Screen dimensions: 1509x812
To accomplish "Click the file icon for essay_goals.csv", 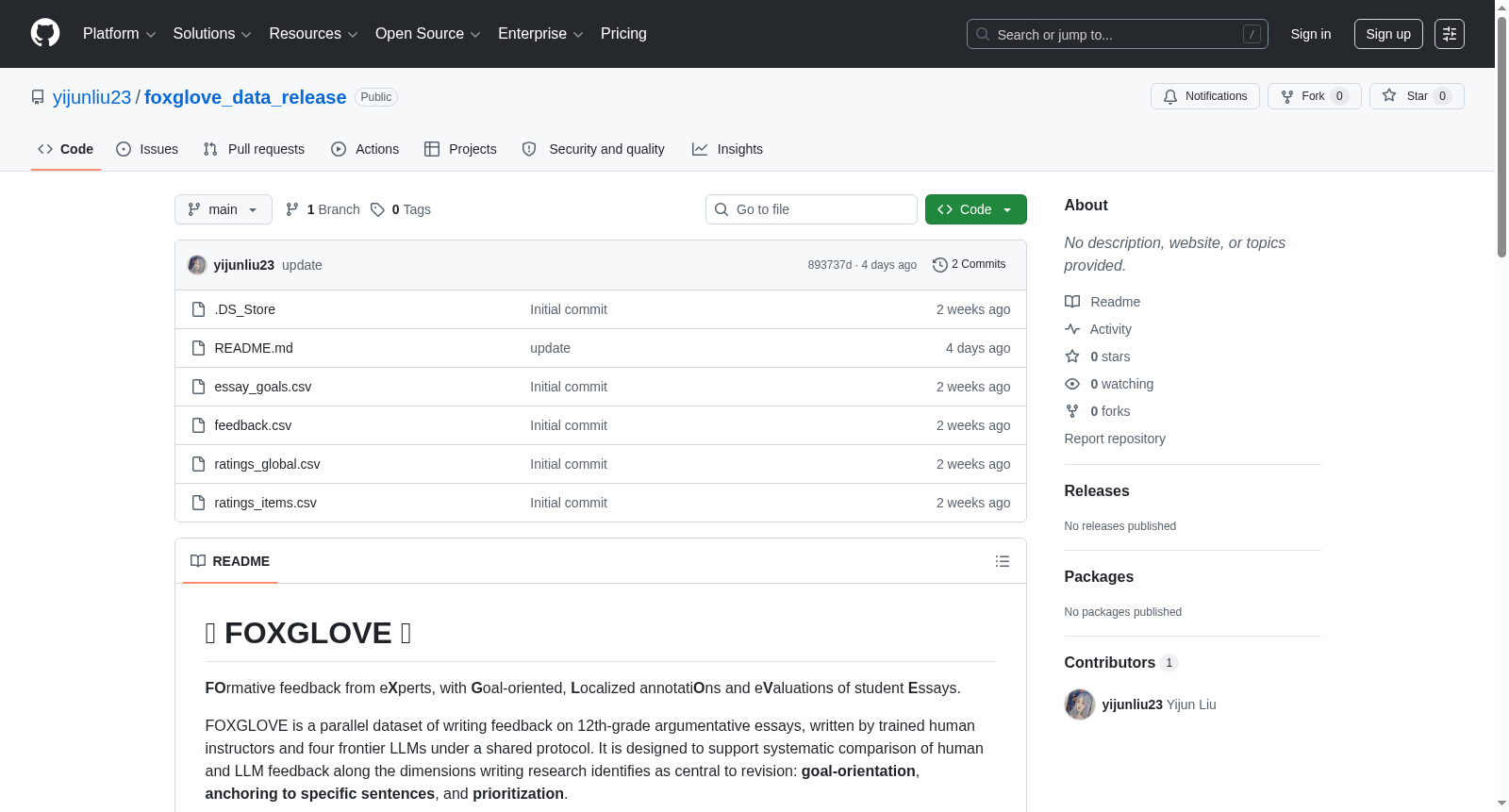I will [198, 387].
